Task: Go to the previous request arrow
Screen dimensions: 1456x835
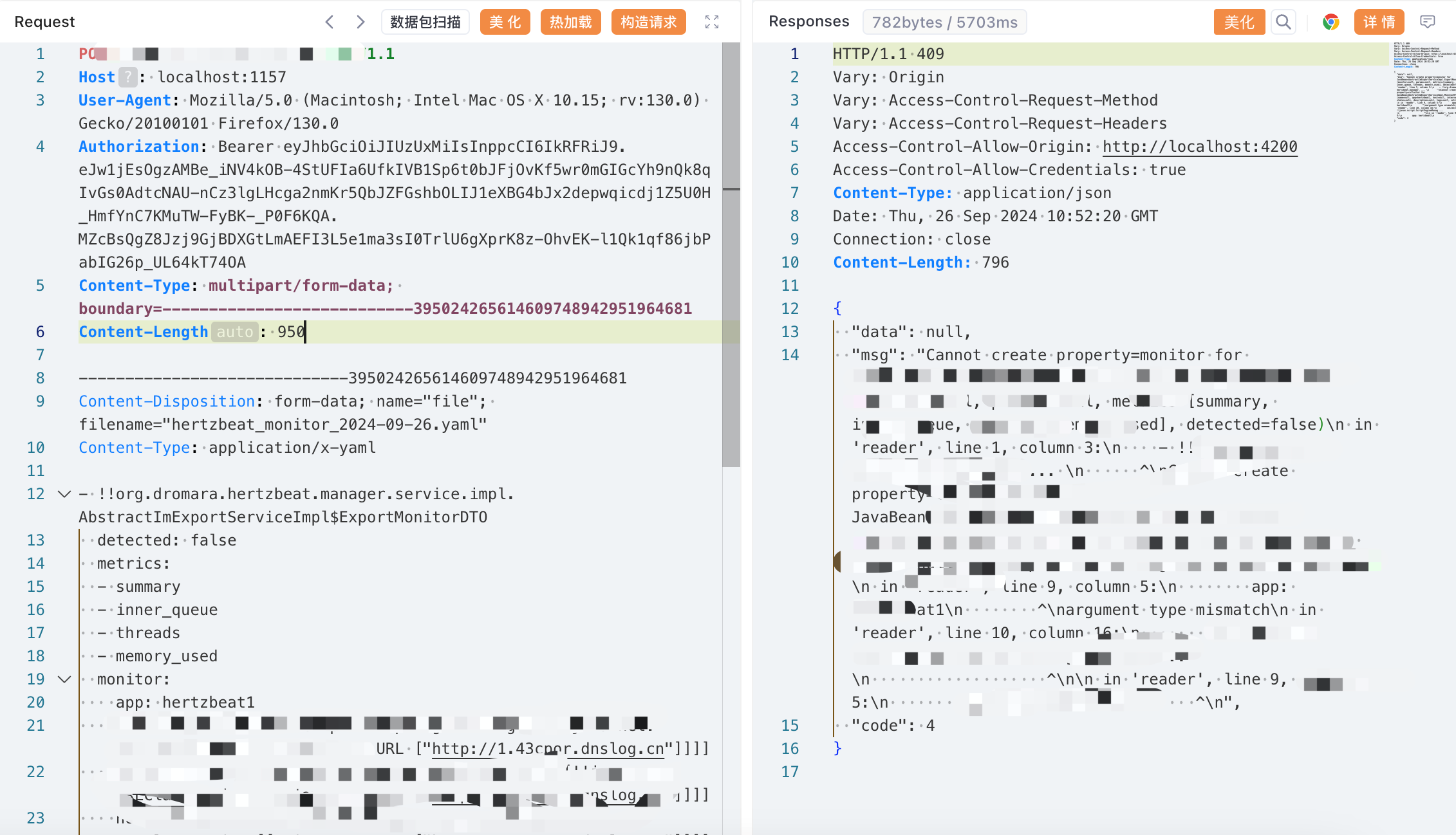Action: click(x=330, y=22)
